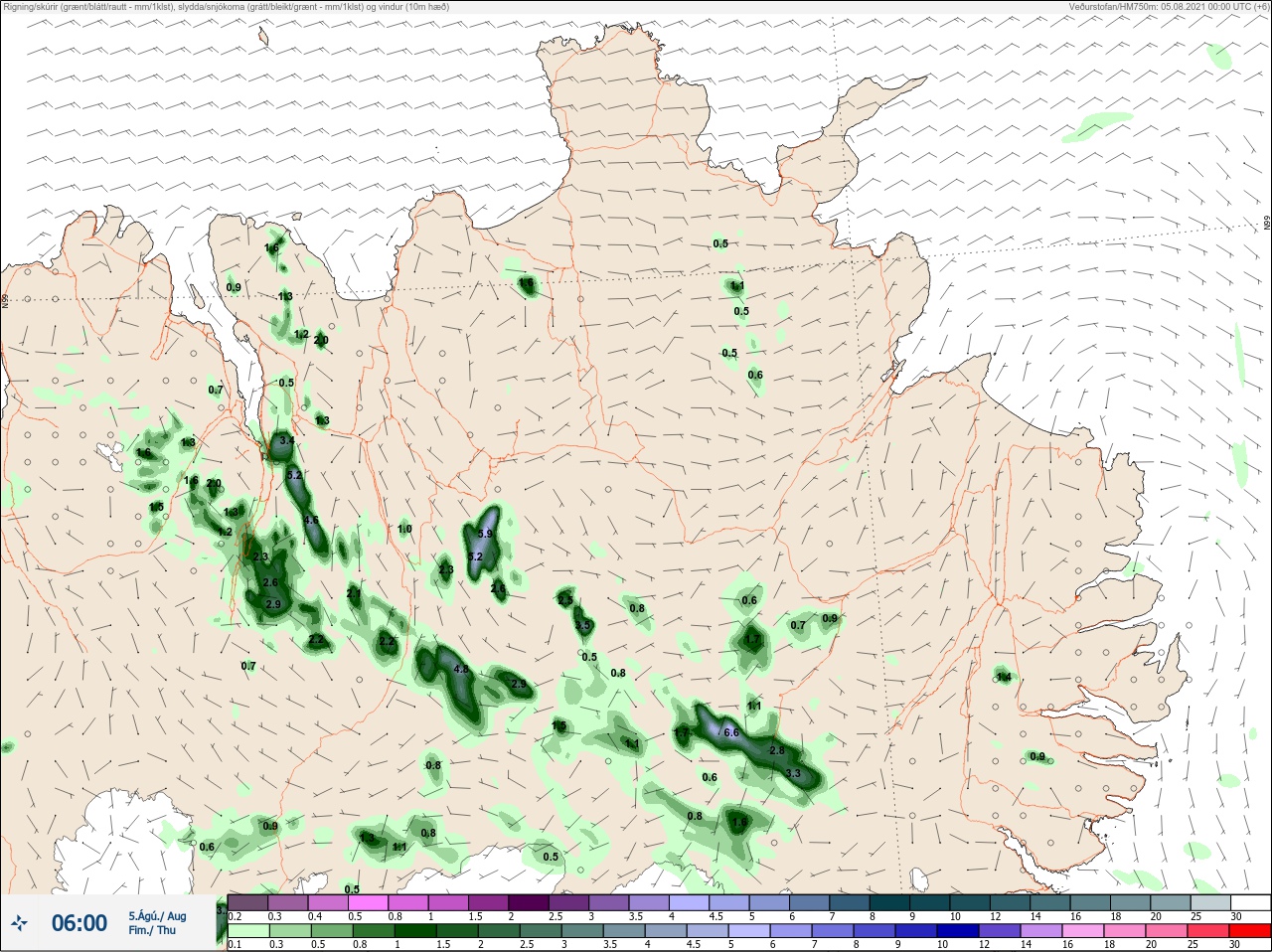Click the 6.6 precipitation value on the map
Viewport: 1272px width, 952px height.
click(732, 732)
